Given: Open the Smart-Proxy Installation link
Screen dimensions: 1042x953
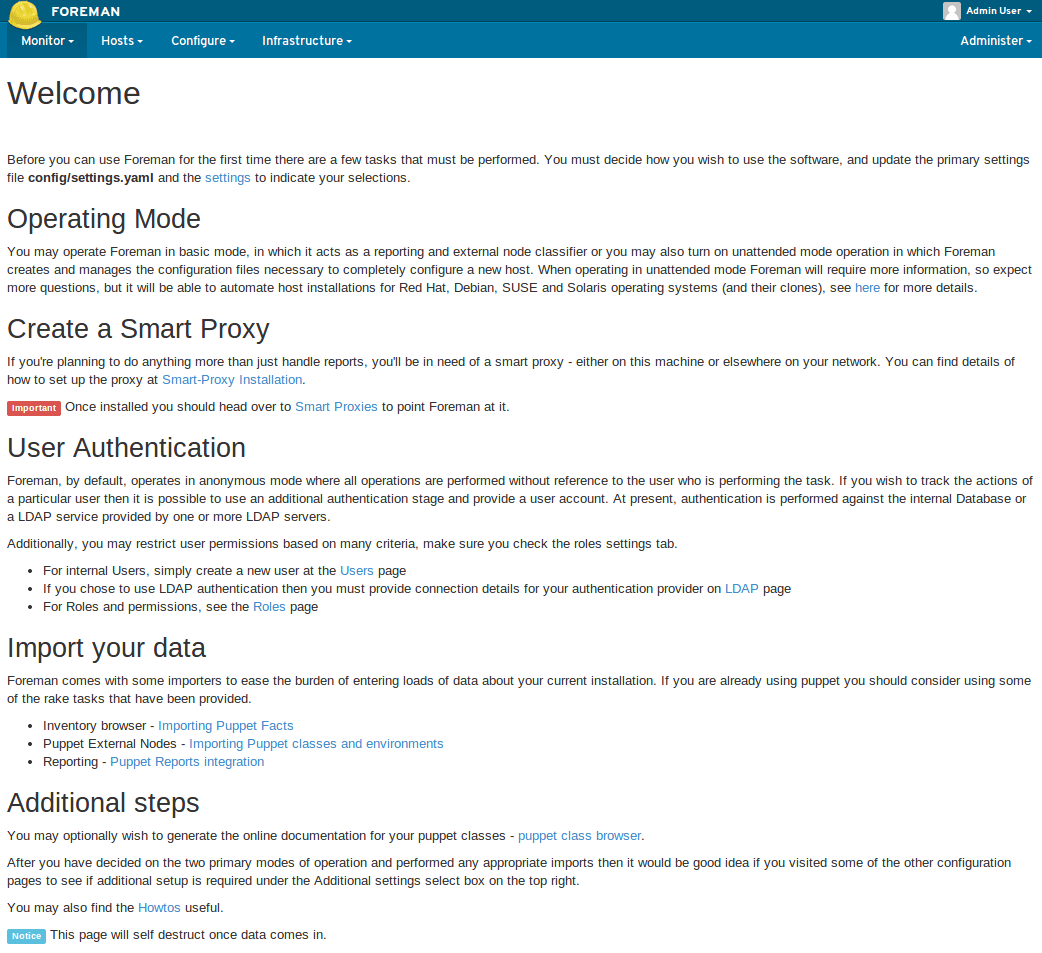Looking at the screenshot, I should point(232,380).
